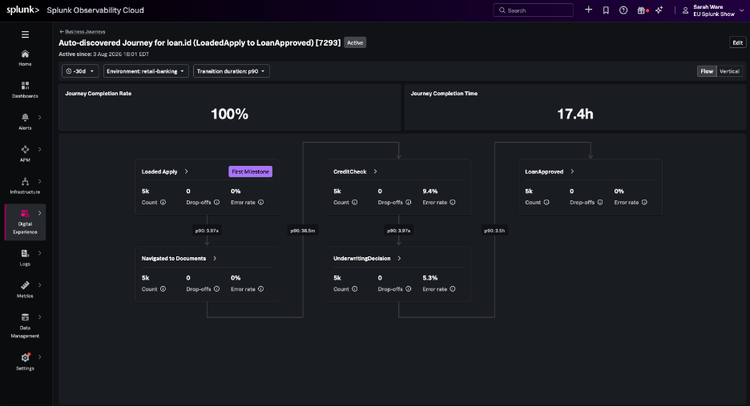Open the -30d time range dropdown
750x407 pixels.
click(x=80, y=71)
